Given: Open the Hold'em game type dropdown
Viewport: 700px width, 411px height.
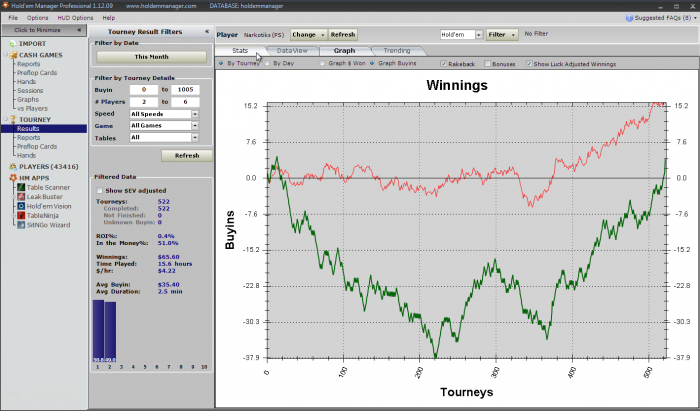Looking at the screenshot, I should pos(479,35).
